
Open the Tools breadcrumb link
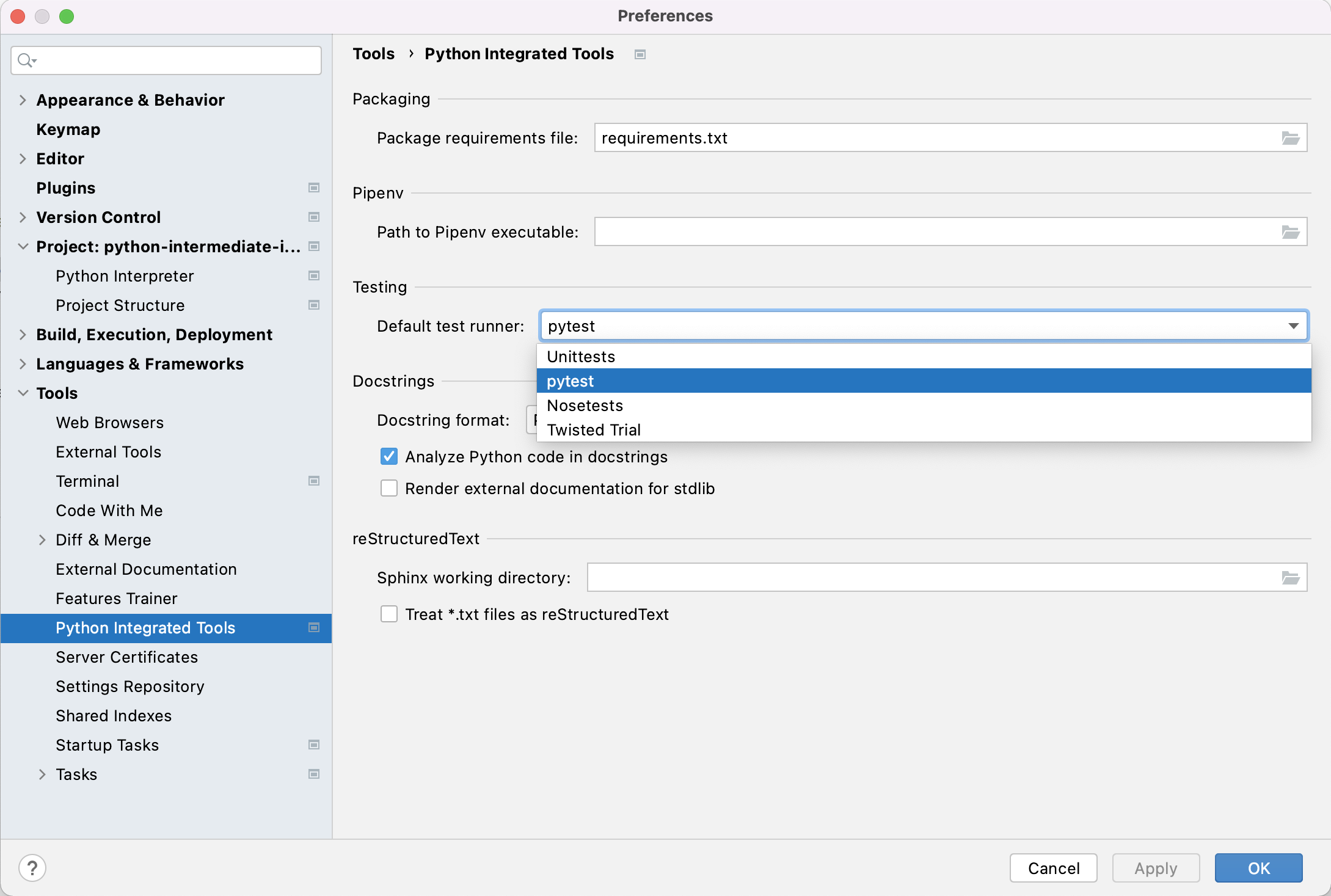tap(373, 54)
